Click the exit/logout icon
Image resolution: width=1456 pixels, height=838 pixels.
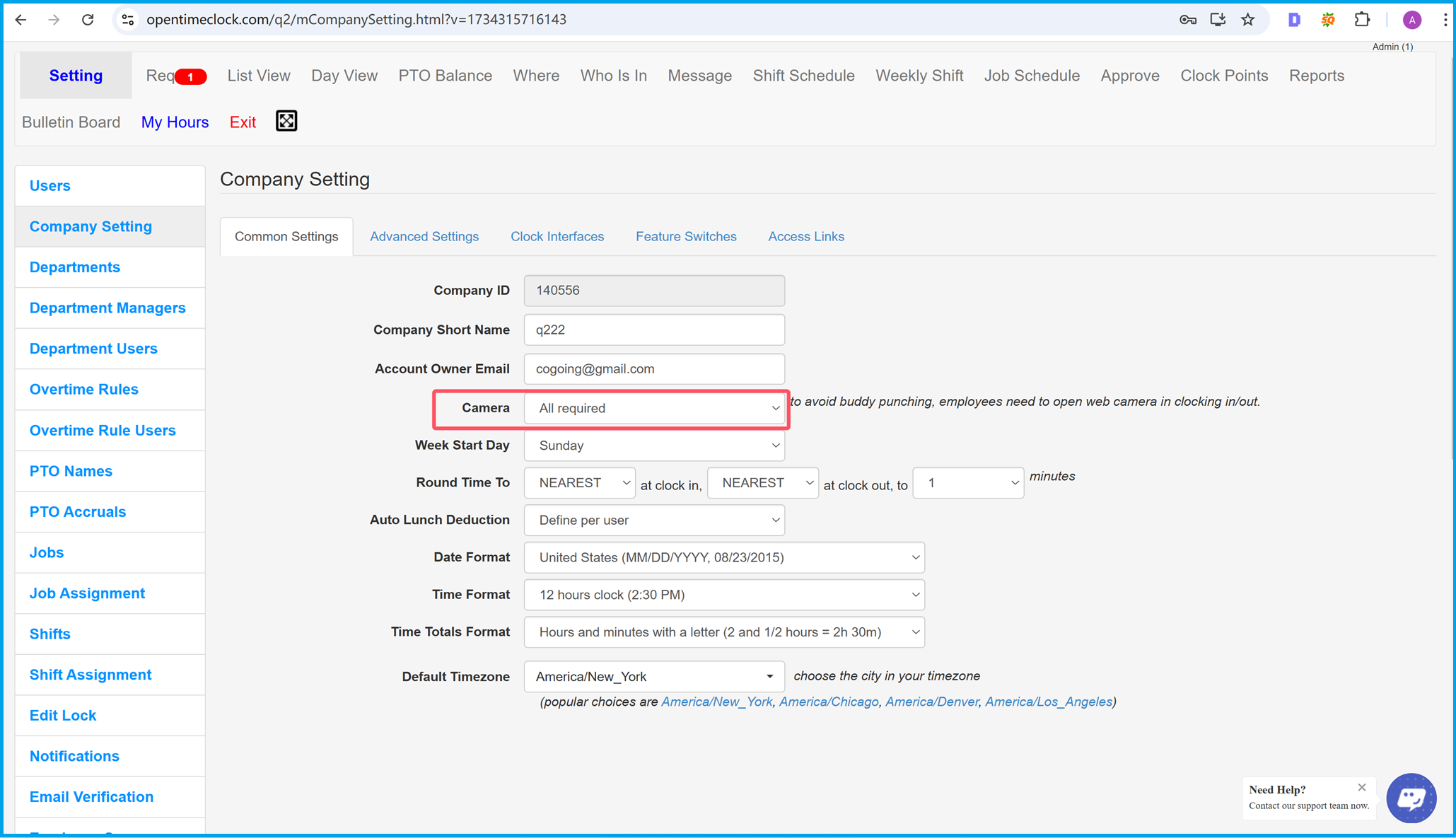click(244, 122)
